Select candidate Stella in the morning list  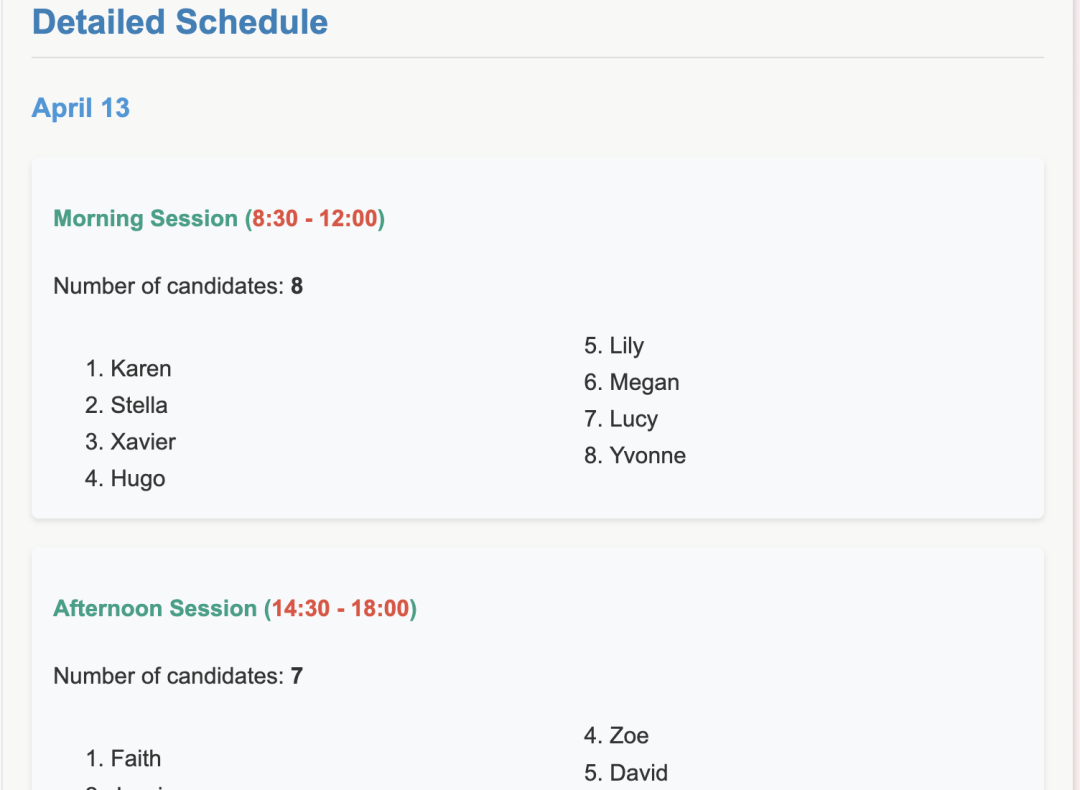click(139, 405)
